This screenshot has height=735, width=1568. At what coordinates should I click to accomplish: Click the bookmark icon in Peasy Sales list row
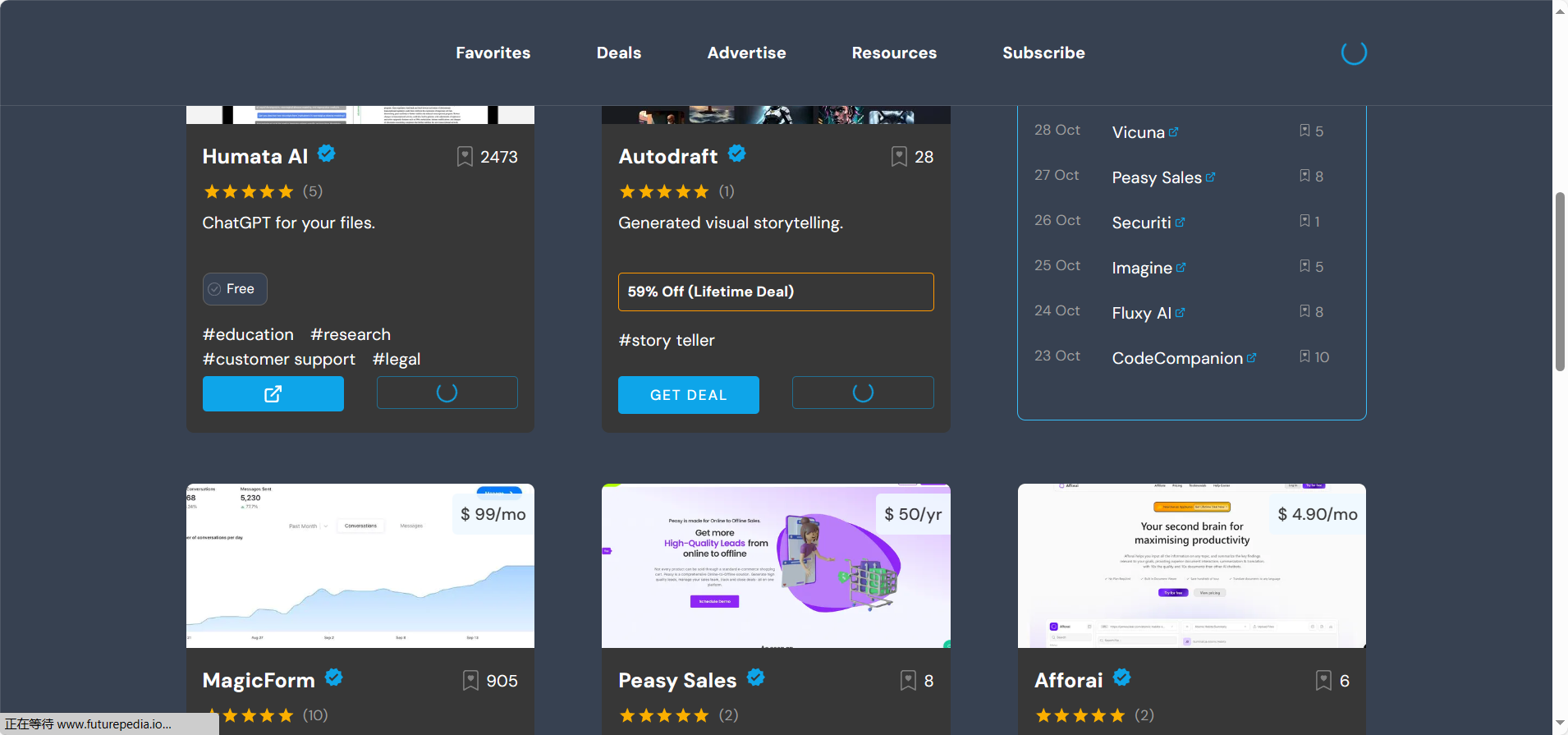coord(1304,176)
